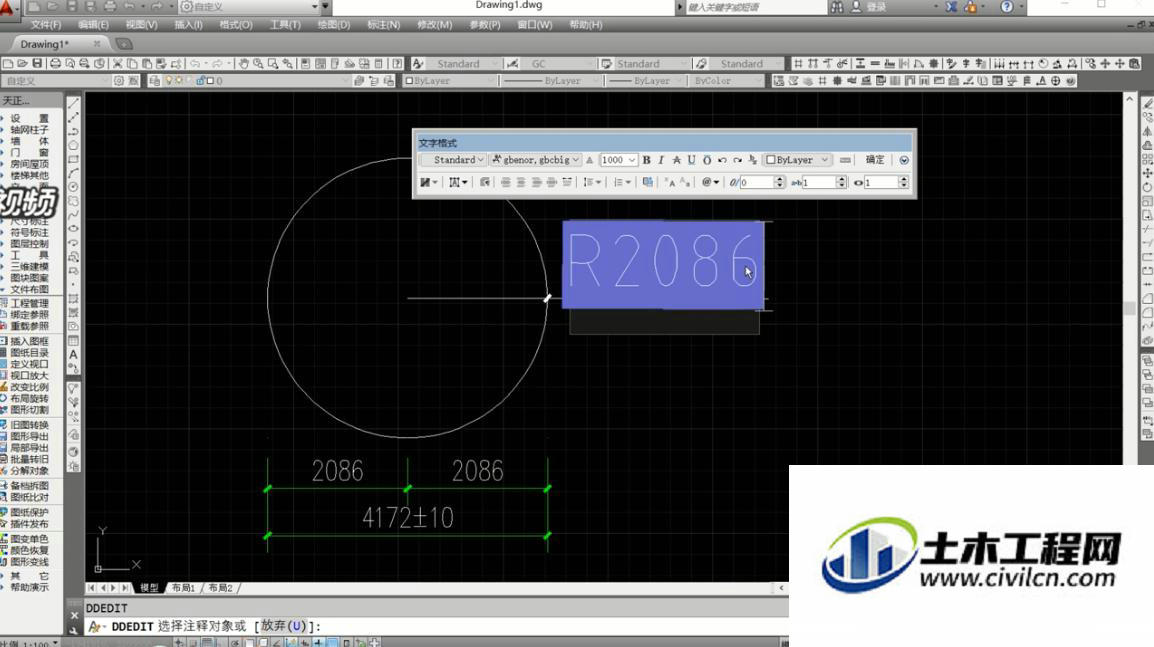1154x647 pixels.
Task: Open the 格式(O) menu
Action: [236, 25]
